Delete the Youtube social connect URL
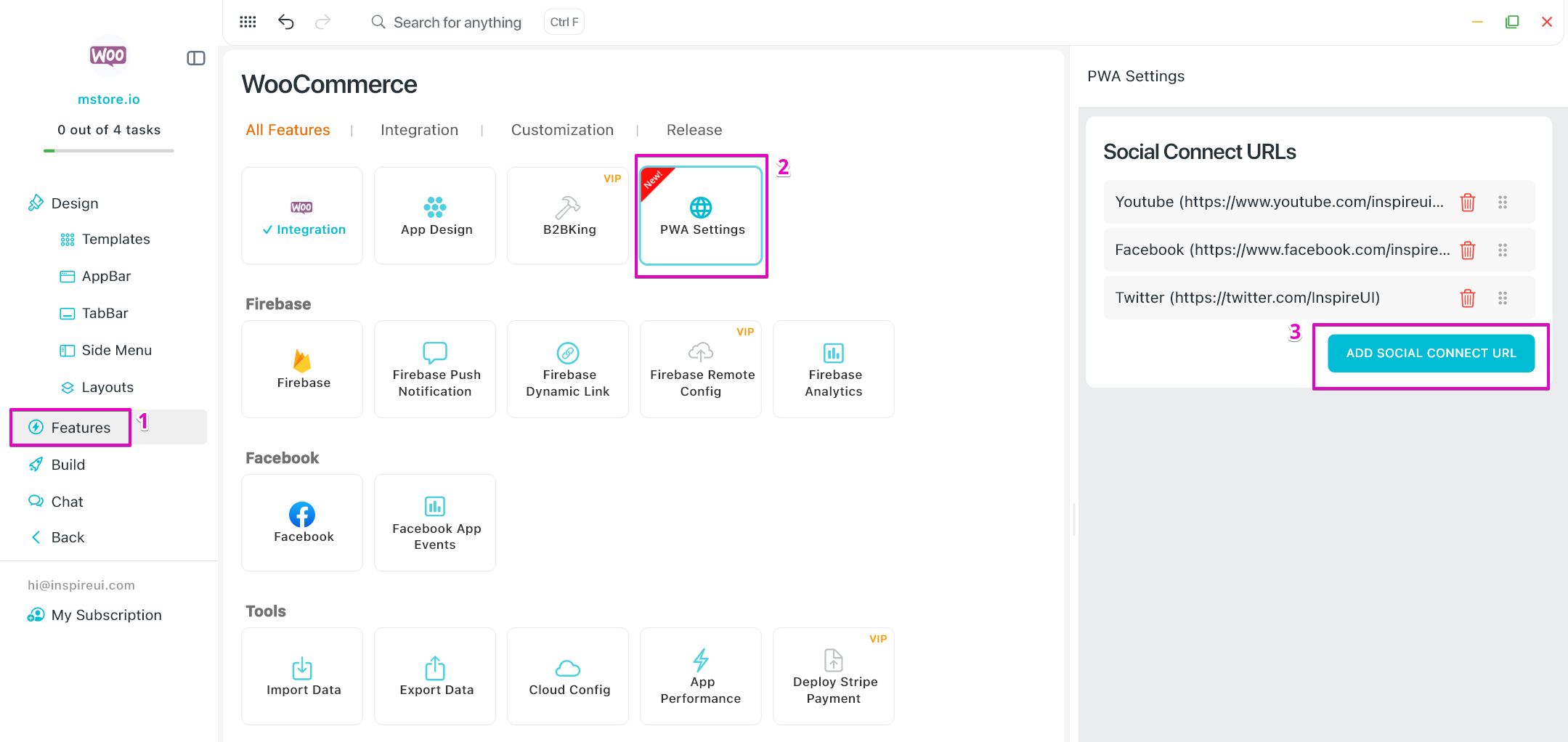 pos(1467,203)
